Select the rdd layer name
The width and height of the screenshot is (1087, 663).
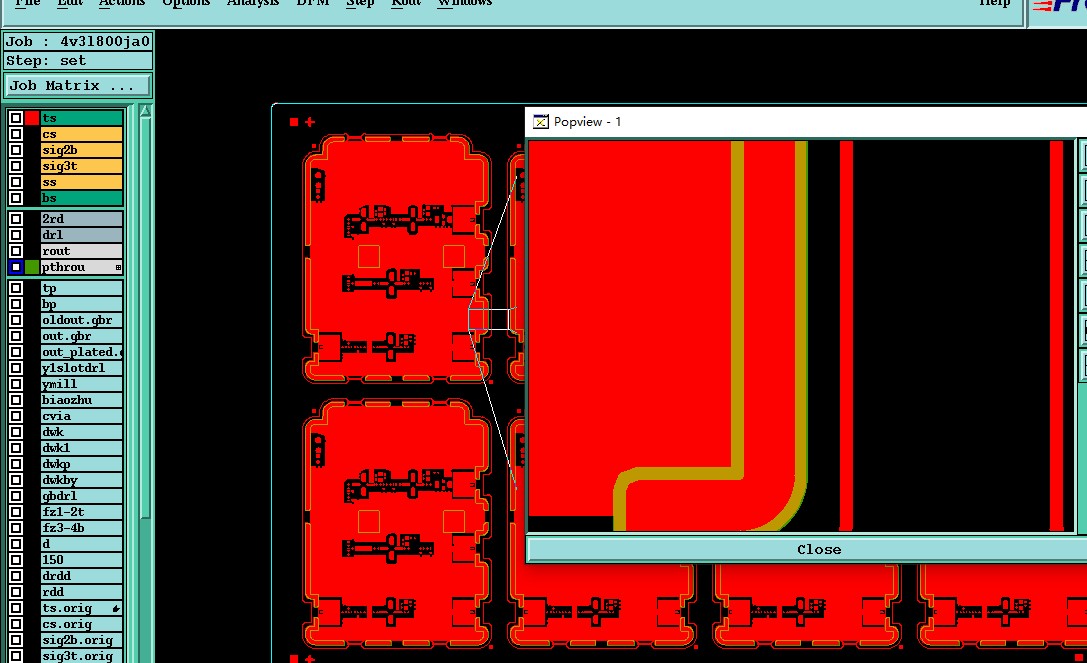click(81, 591)
